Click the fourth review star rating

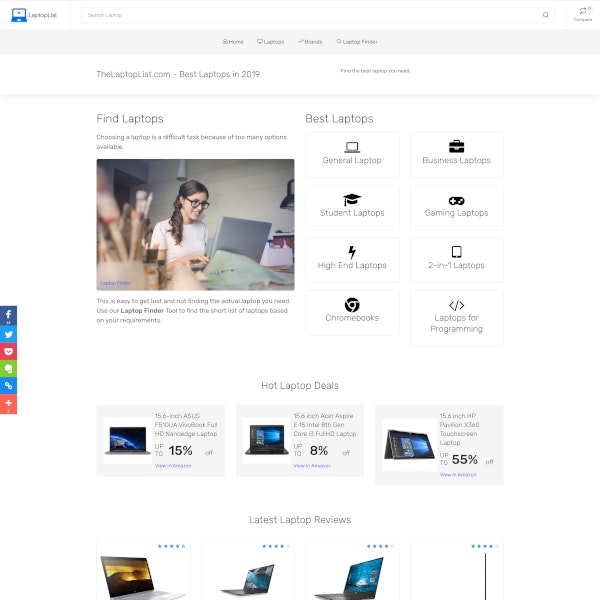click(485, 546)
